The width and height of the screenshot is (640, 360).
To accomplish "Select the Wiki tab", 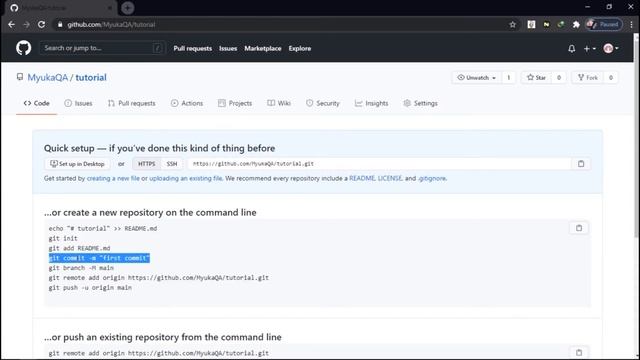I will tap(279, 103).
